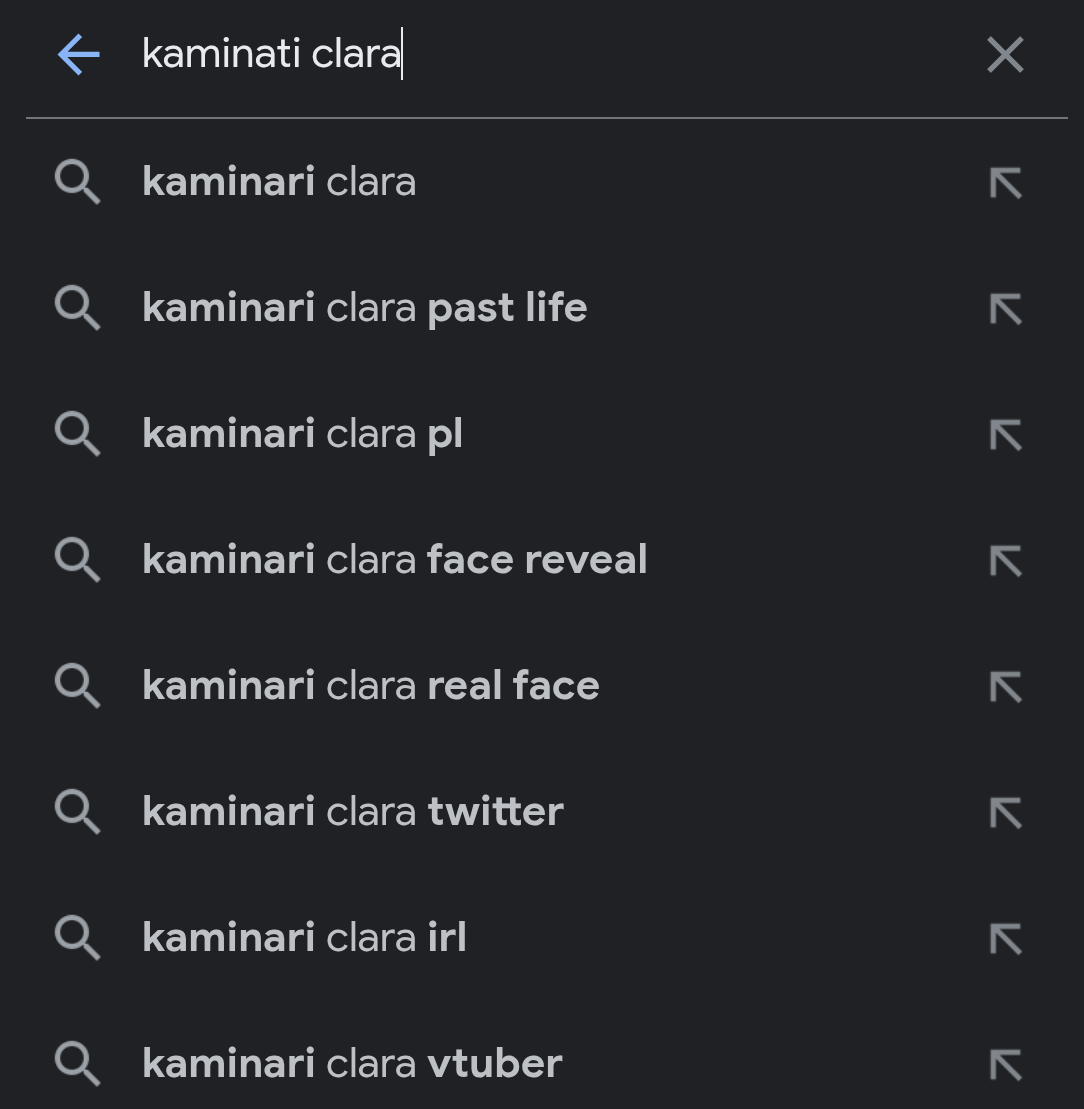This screenshot has height=1109, width=1084.
Task: Use the fill arrow for 'face reveal'
Action: [x=1005, y=560]
